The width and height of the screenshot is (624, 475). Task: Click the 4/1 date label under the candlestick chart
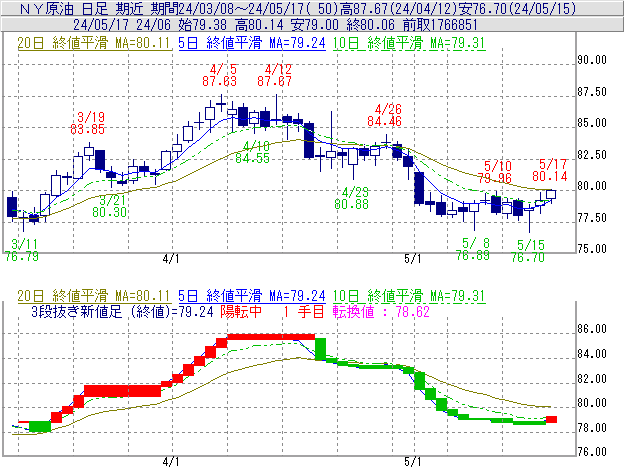click(x=171, y=259)
